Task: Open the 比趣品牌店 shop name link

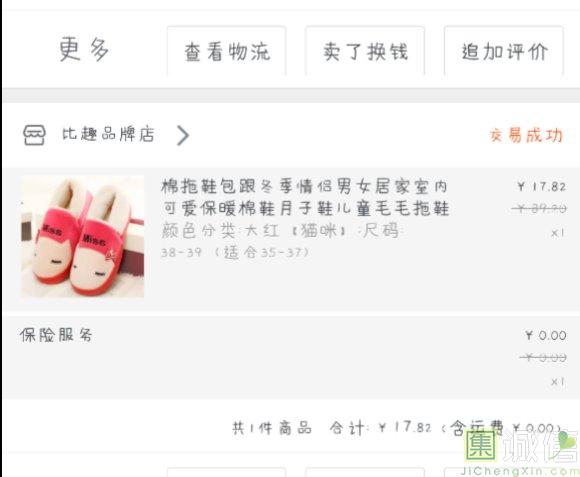Action: click(x=108, y=134)
